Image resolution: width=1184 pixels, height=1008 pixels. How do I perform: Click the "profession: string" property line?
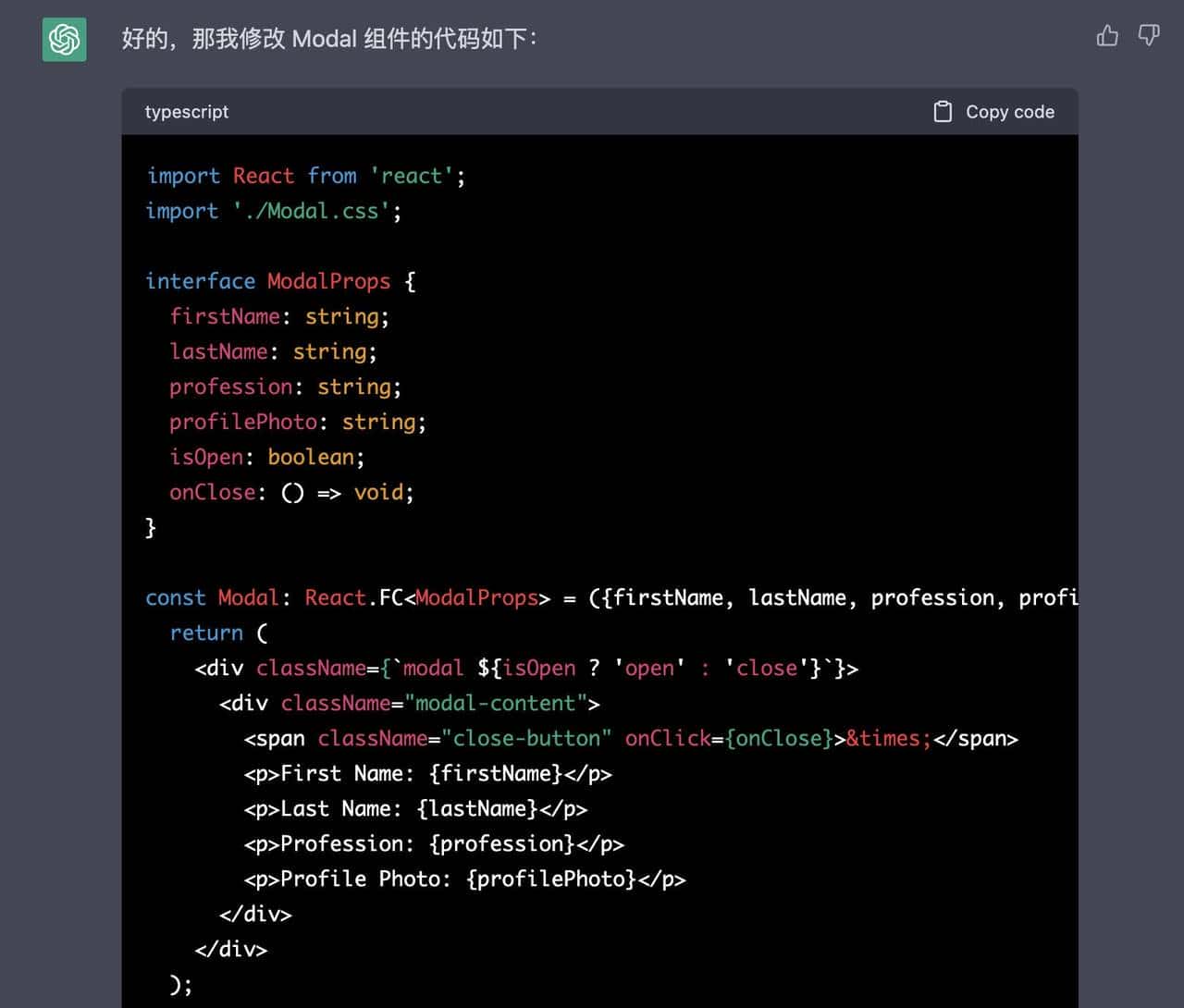point(285,387)
